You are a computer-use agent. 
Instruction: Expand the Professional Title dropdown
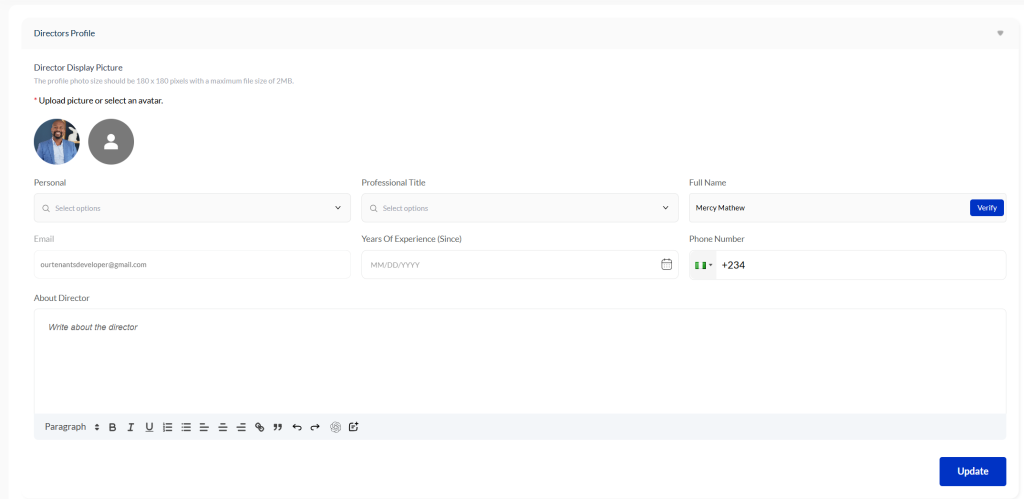pyautogui.click(x=519, y=208)
